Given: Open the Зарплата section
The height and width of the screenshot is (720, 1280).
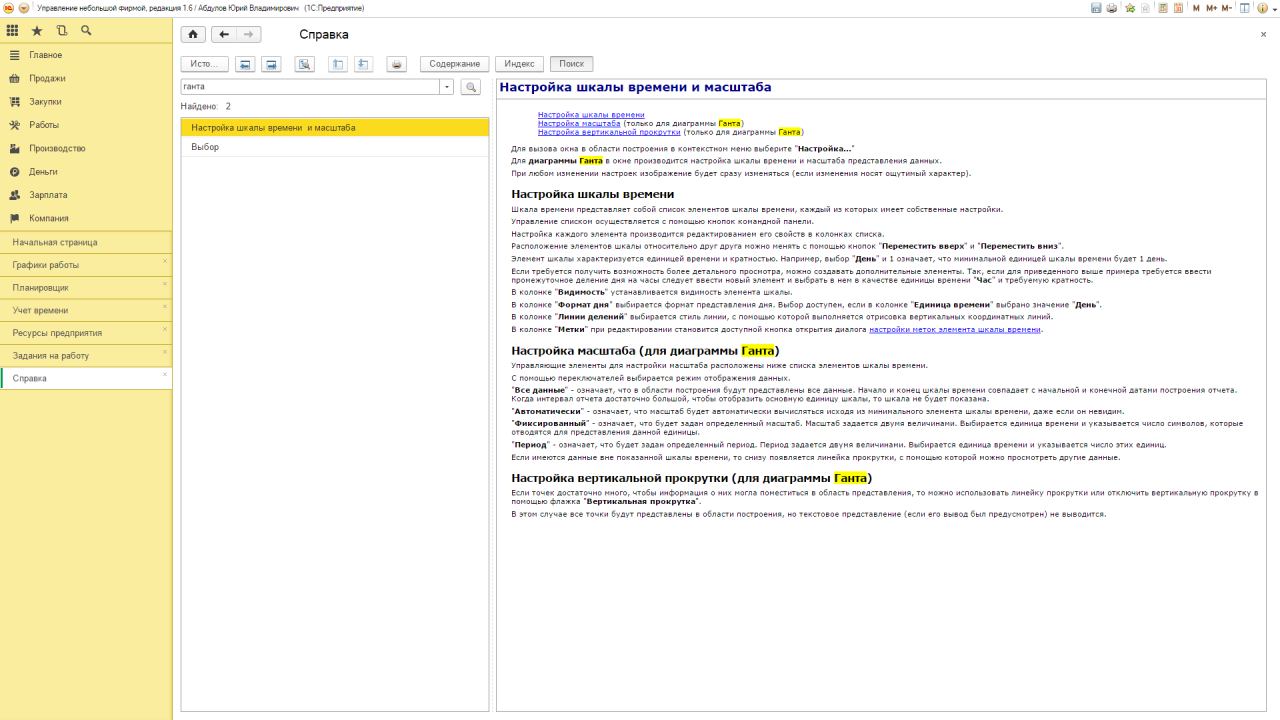Looking at the screenshot, I should [x=86, y=195].
